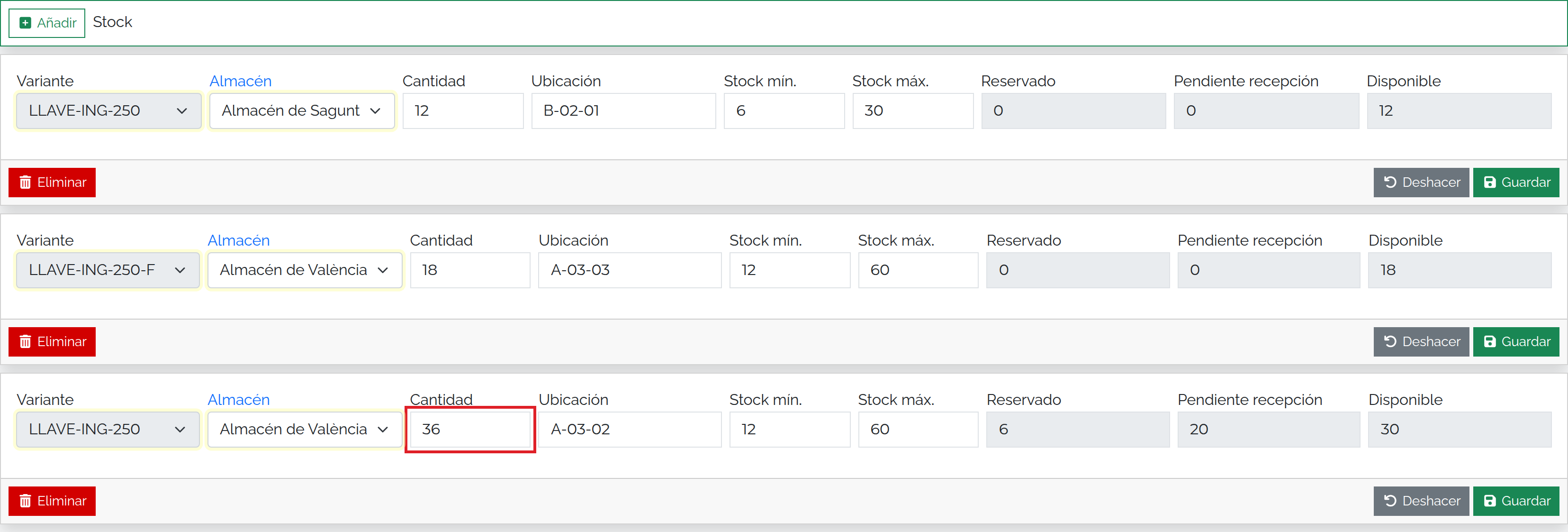Guardar the LLAVE-ING-250-F entry
Viewport: 1568px width, 532px height.
(x=1515, y=342)
